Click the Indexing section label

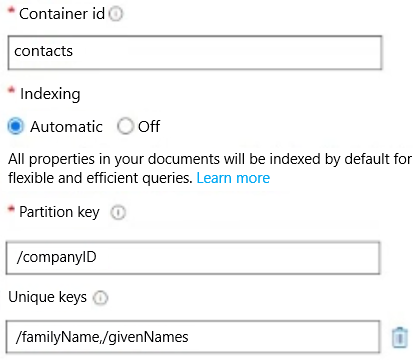tap(50, 94)
